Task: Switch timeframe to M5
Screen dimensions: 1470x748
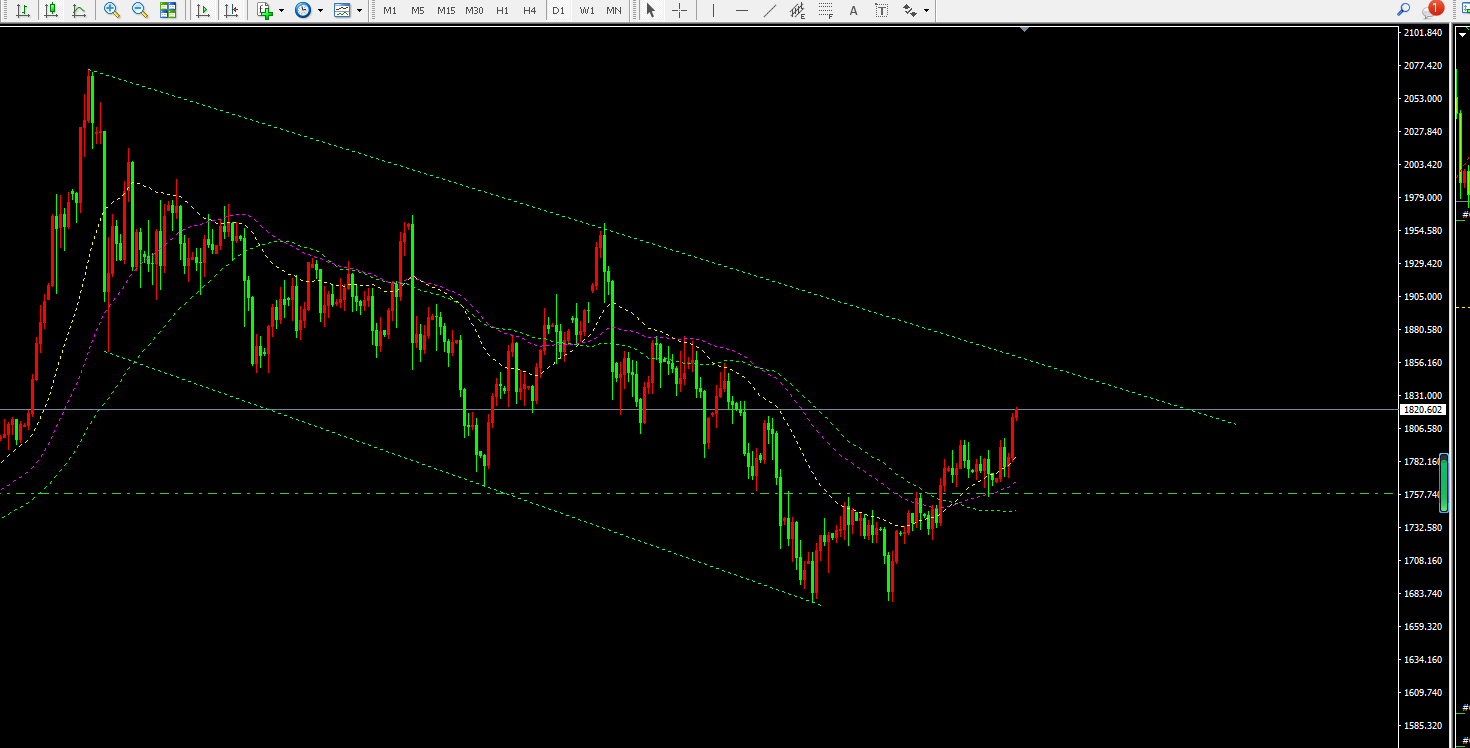Action: [418, 10]
